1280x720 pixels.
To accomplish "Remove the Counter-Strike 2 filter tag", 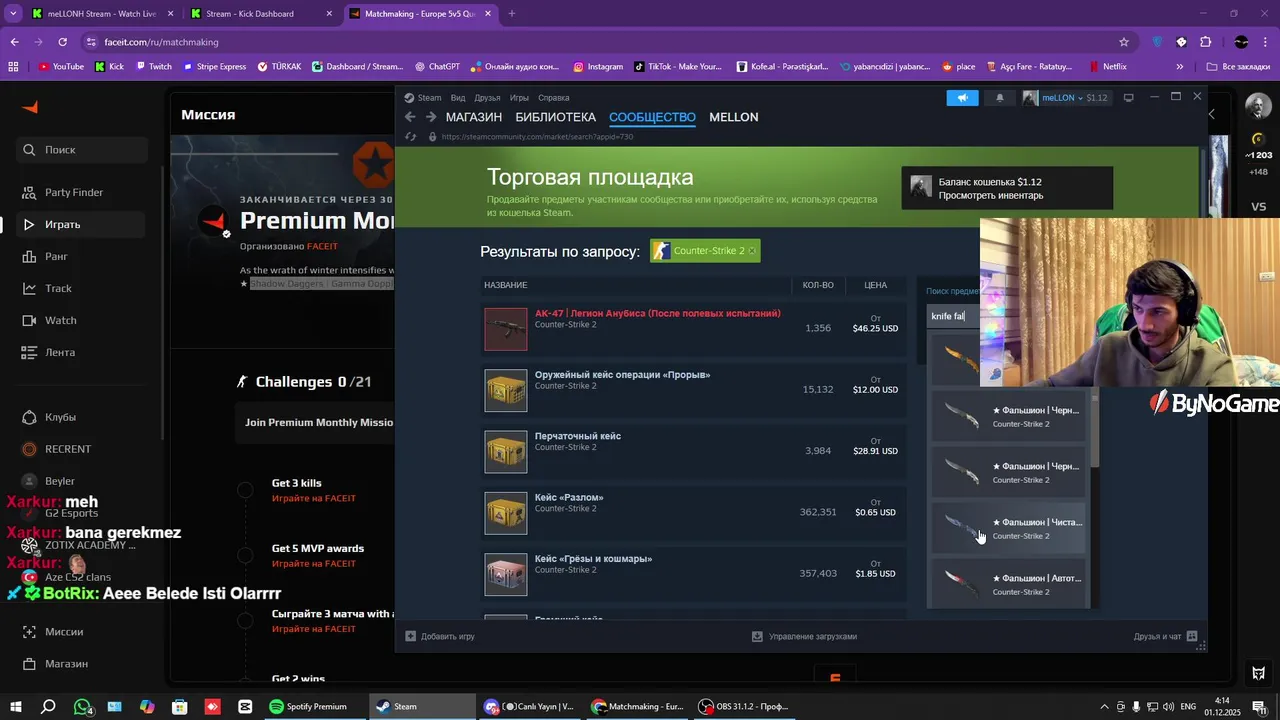I will click(x=752, y=250).
